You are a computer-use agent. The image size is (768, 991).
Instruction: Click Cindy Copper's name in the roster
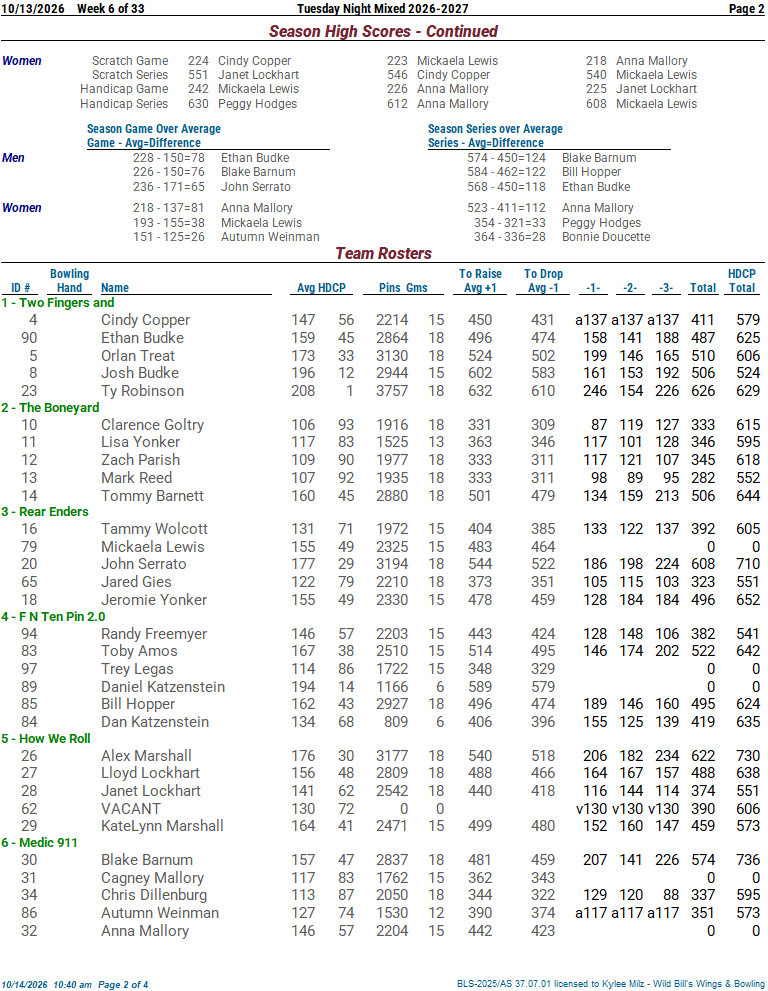pyautogui.click(x=145, y=320)
